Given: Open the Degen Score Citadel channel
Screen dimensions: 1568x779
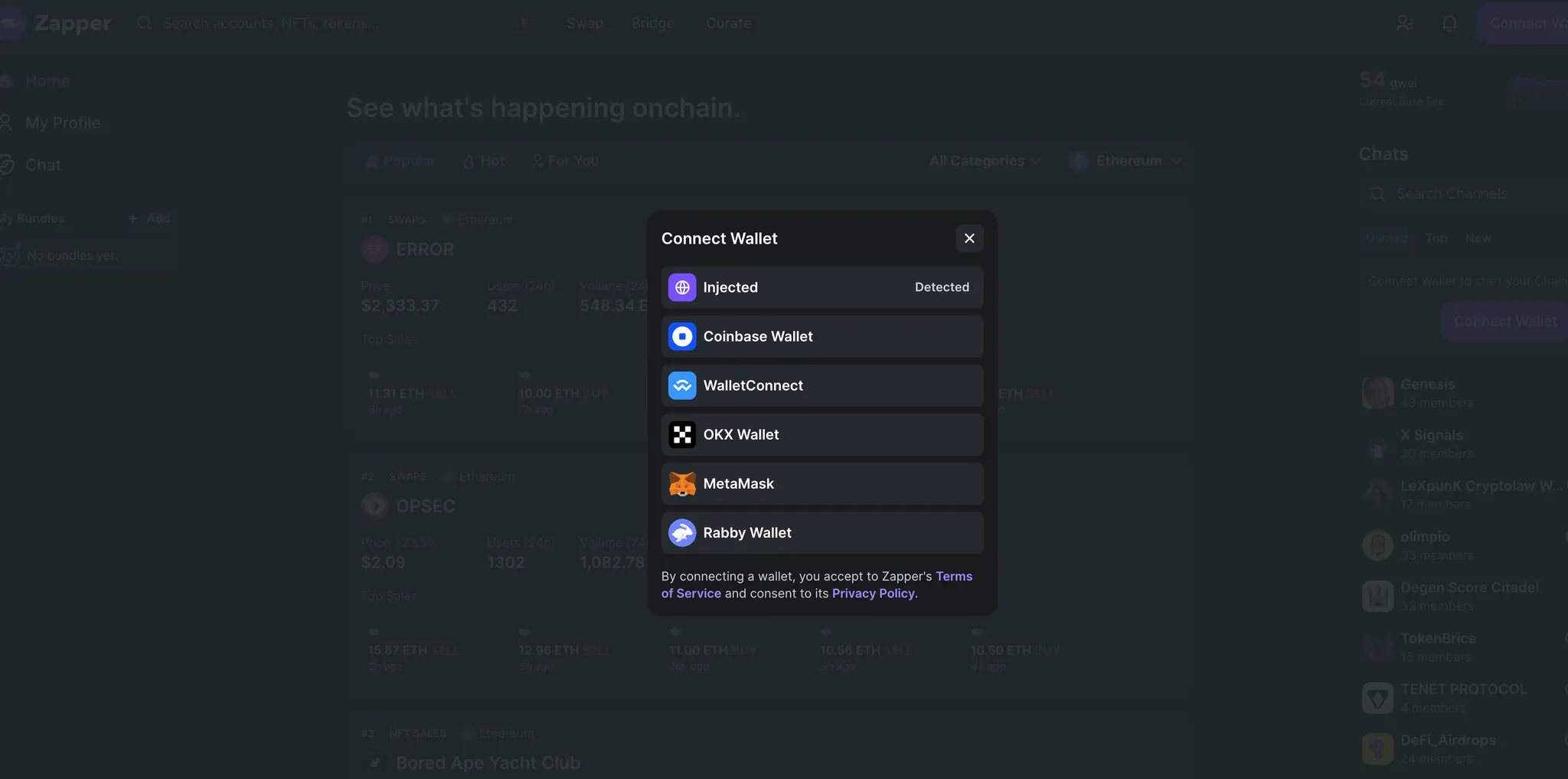Looking at the screenshot, I should pyautogui.click(x=1464, y=596).
